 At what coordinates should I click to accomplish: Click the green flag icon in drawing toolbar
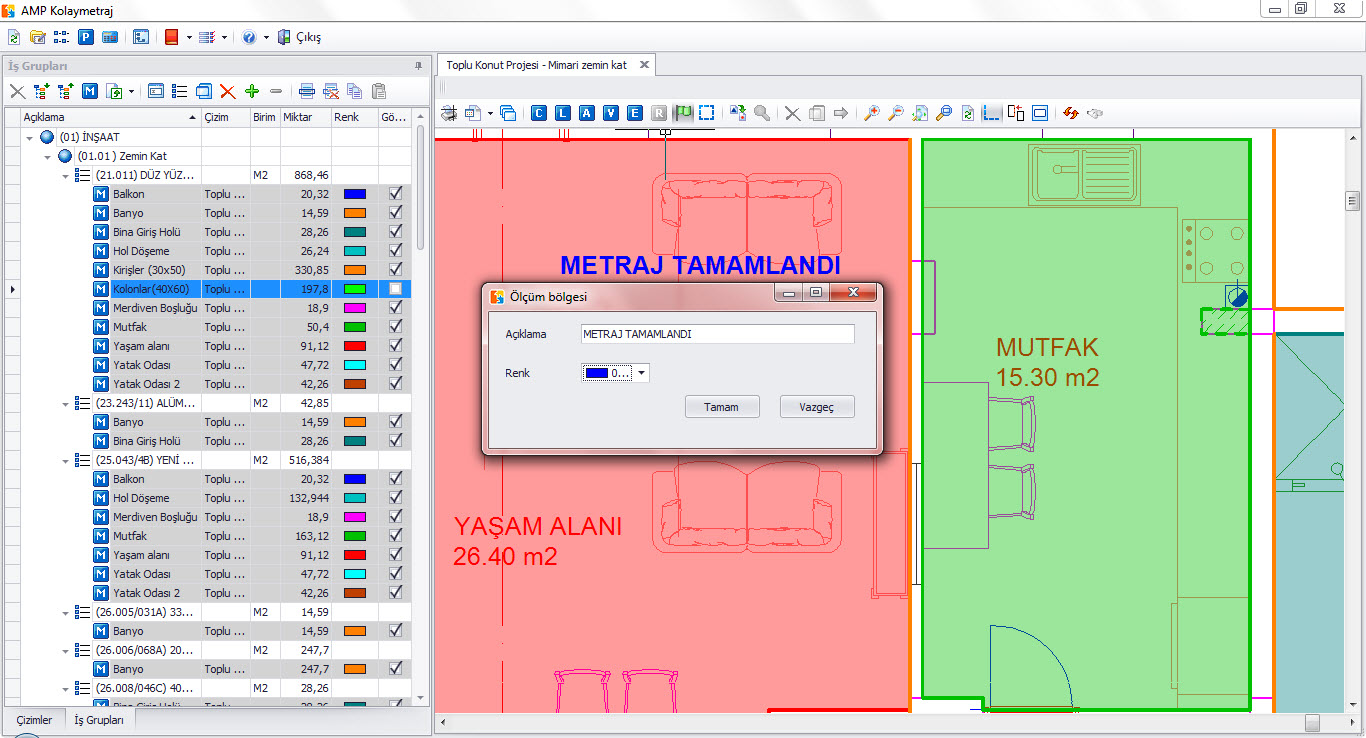click(x=684, y=113)
